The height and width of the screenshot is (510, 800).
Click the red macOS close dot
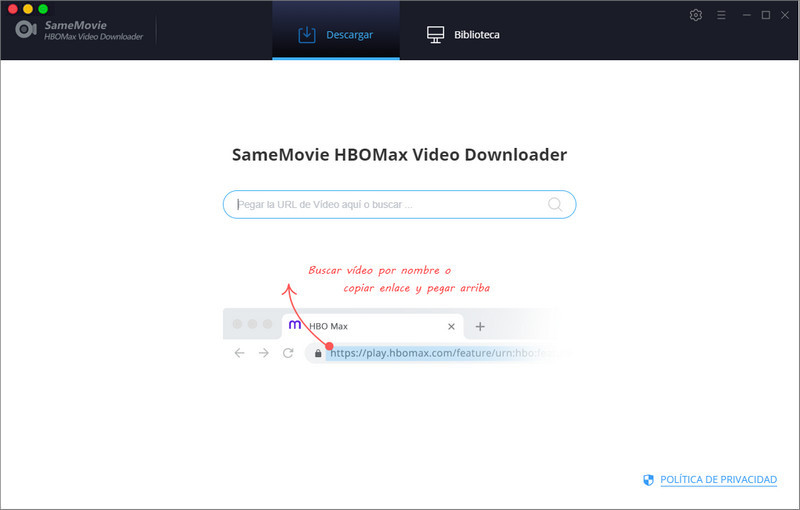pos(13,9)
